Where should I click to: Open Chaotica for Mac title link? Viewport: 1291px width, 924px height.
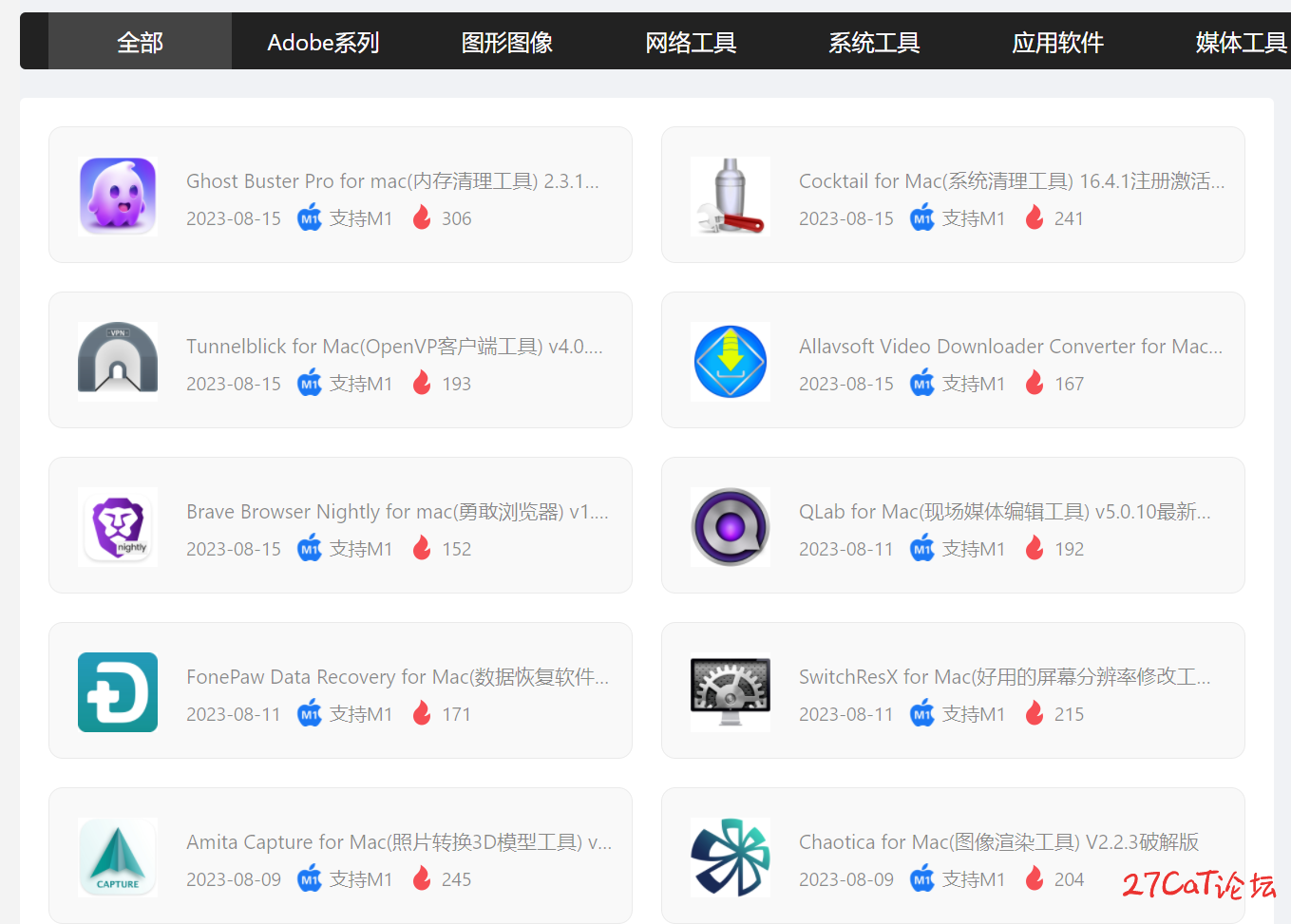tap(998, 841)
